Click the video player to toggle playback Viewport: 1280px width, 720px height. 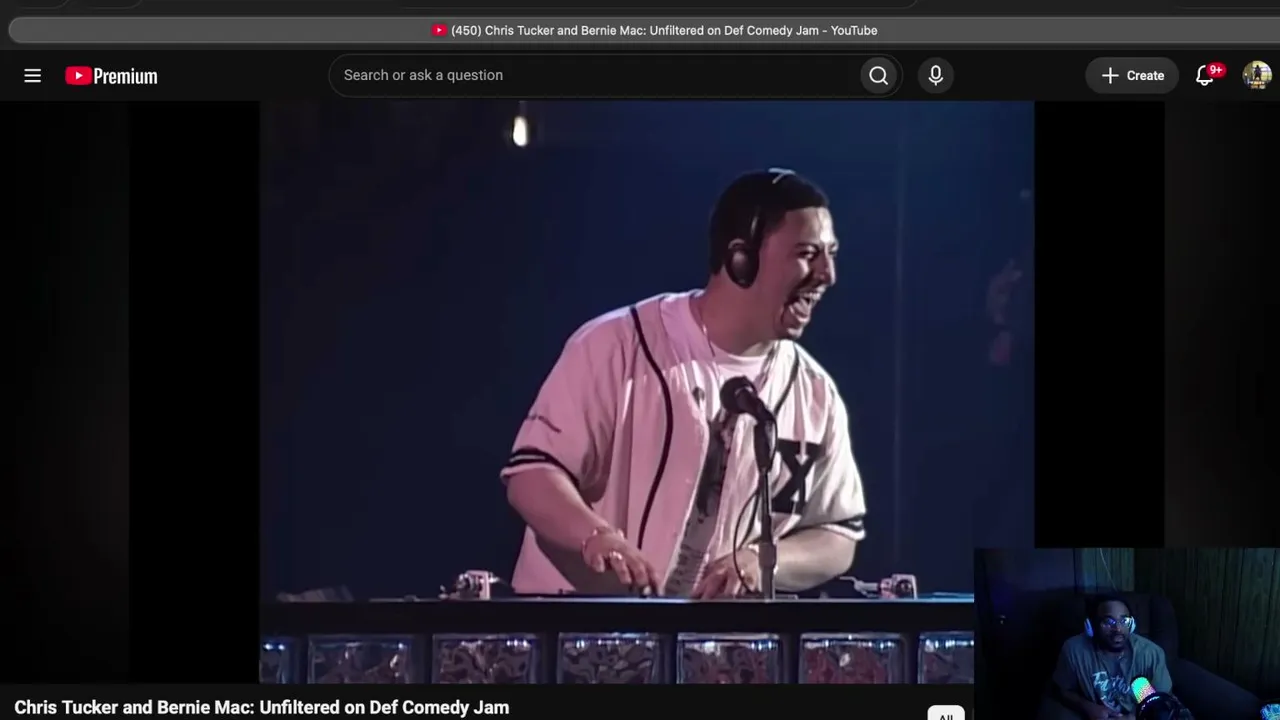click(646, 392)
